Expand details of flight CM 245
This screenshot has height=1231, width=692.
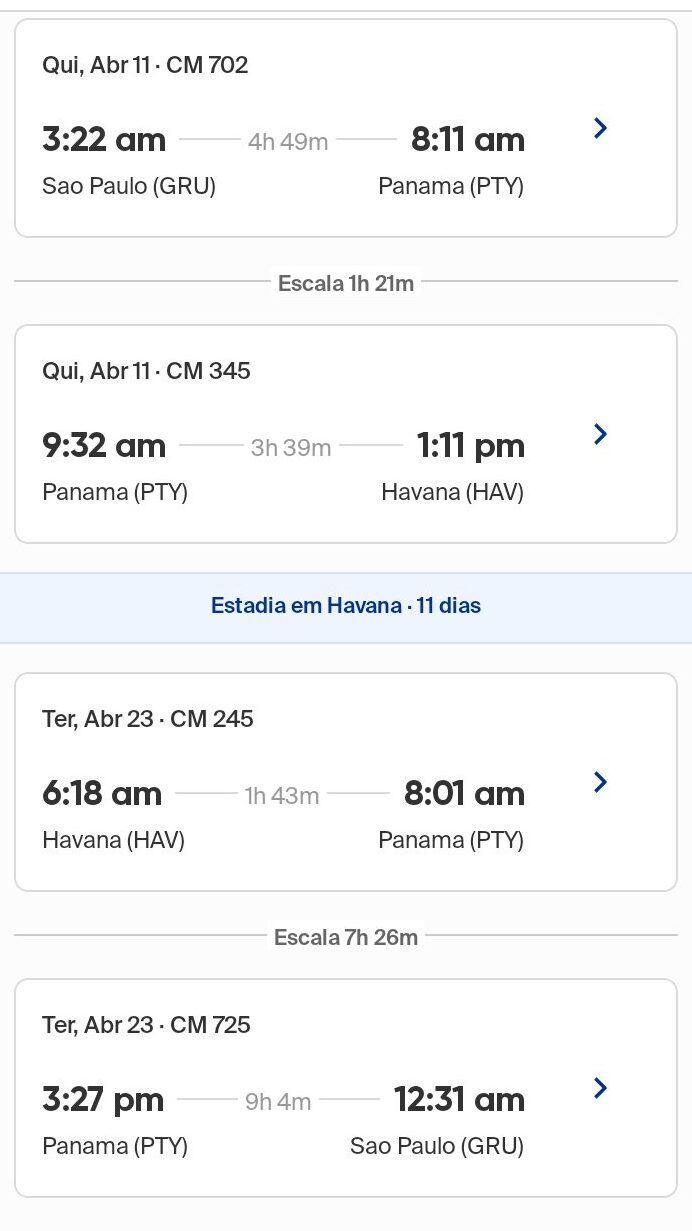pyautogui.click(x=599, y=782)
